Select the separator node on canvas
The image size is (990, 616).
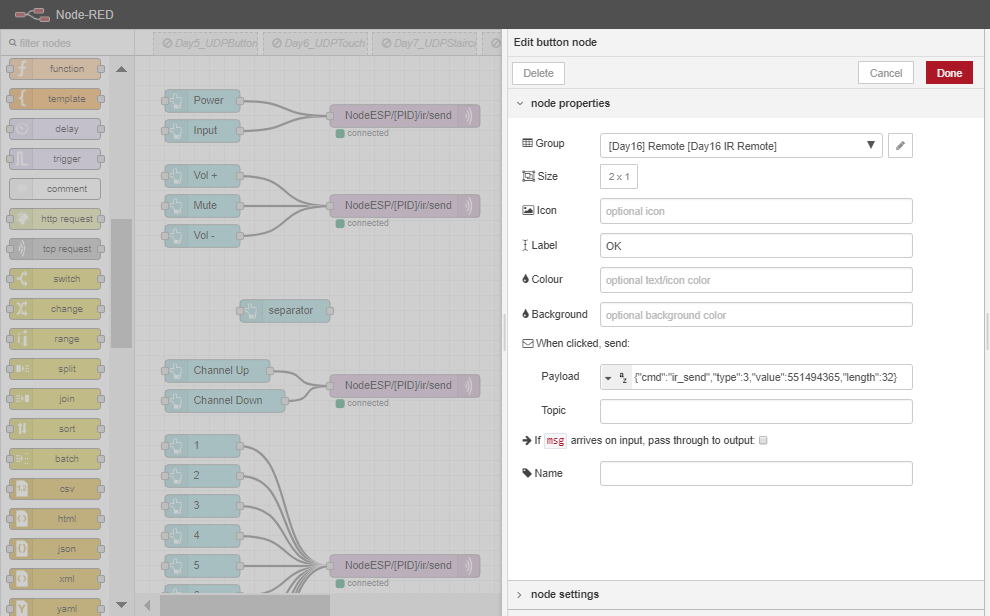pos(285,311)
